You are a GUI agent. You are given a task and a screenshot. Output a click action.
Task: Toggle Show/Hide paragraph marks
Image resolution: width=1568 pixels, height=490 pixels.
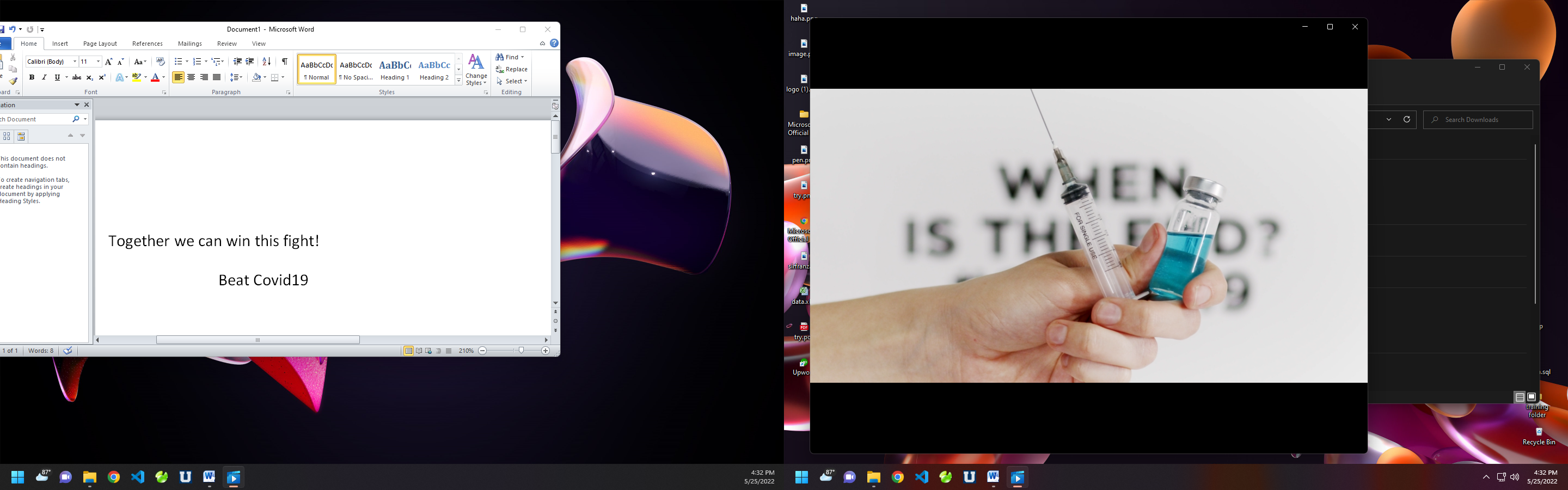[x=284, y=62]
